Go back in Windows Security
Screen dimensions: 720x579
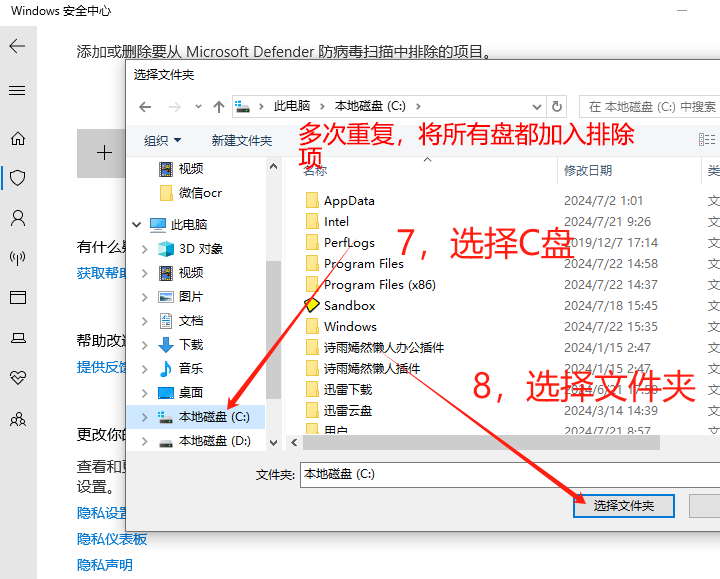pos(17,46)
